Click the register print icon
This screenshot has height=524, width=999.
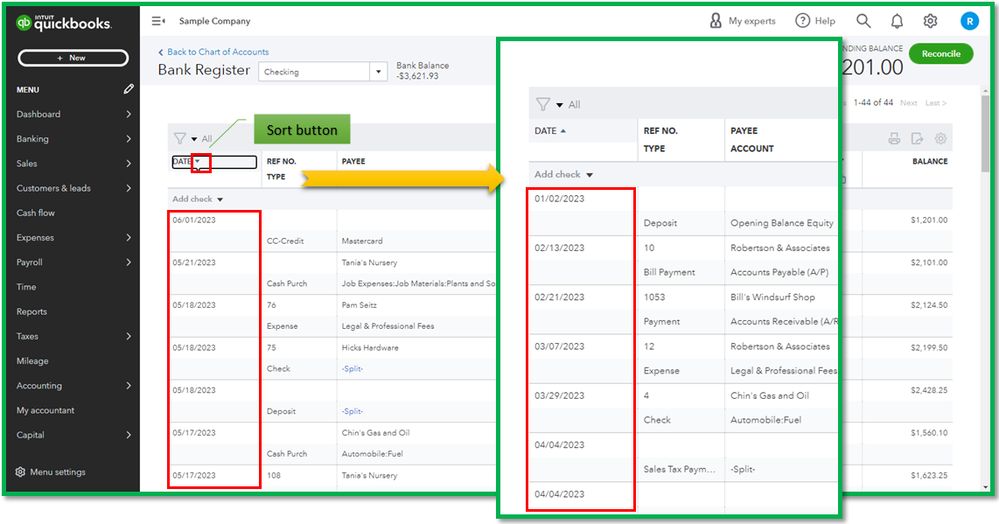coord(894,138)
